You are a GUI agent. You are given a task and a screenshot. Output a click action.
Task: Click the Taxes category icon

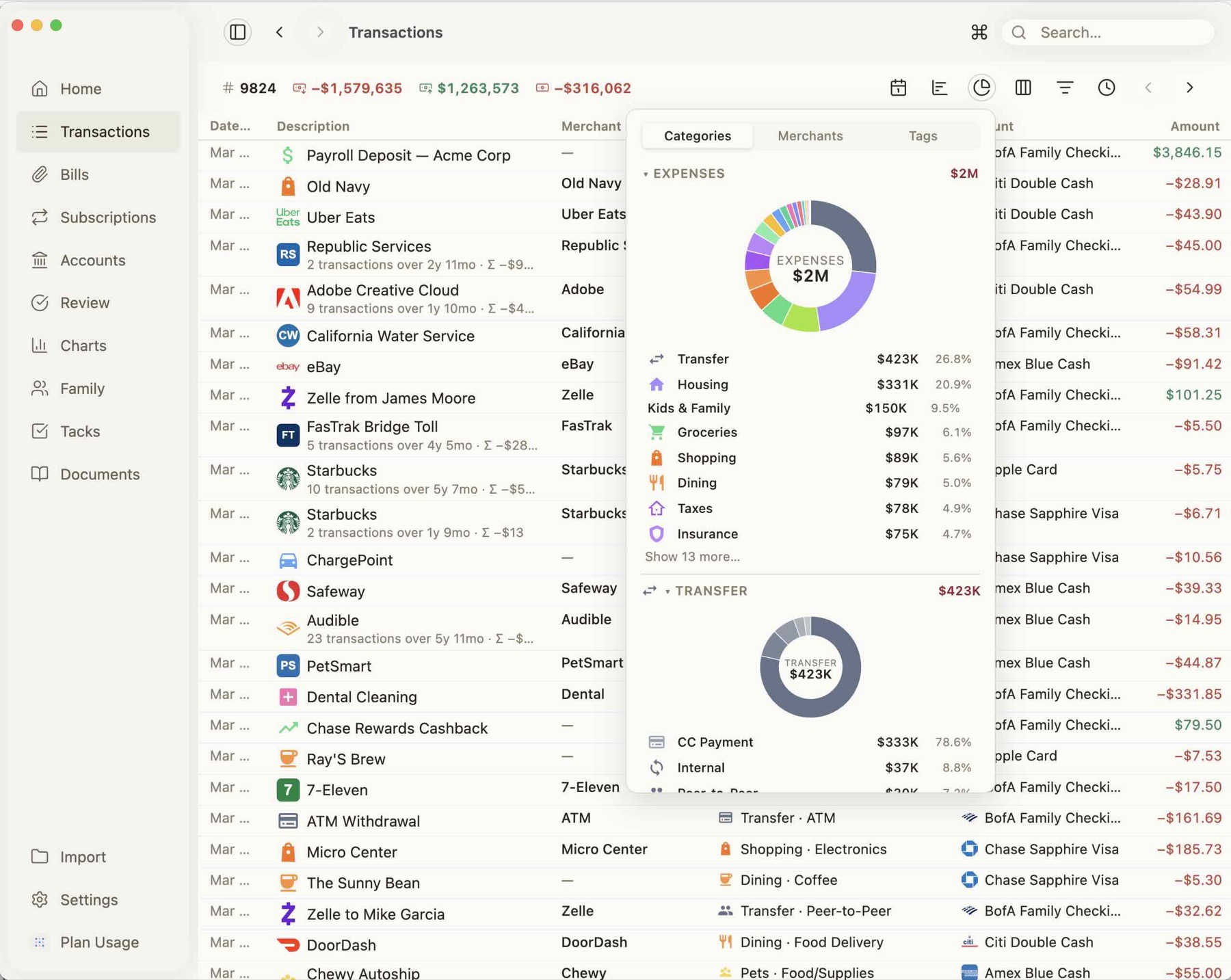click(x=657, y=508)
